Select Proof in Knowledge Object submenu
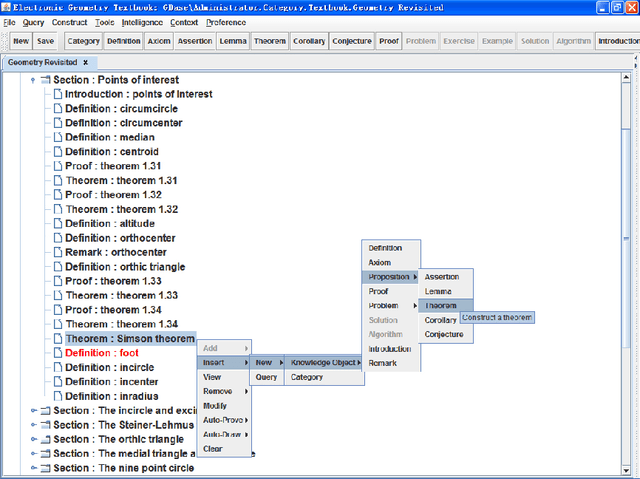The width and height of the screenshot is (640, 479). (x=391, y=291)
